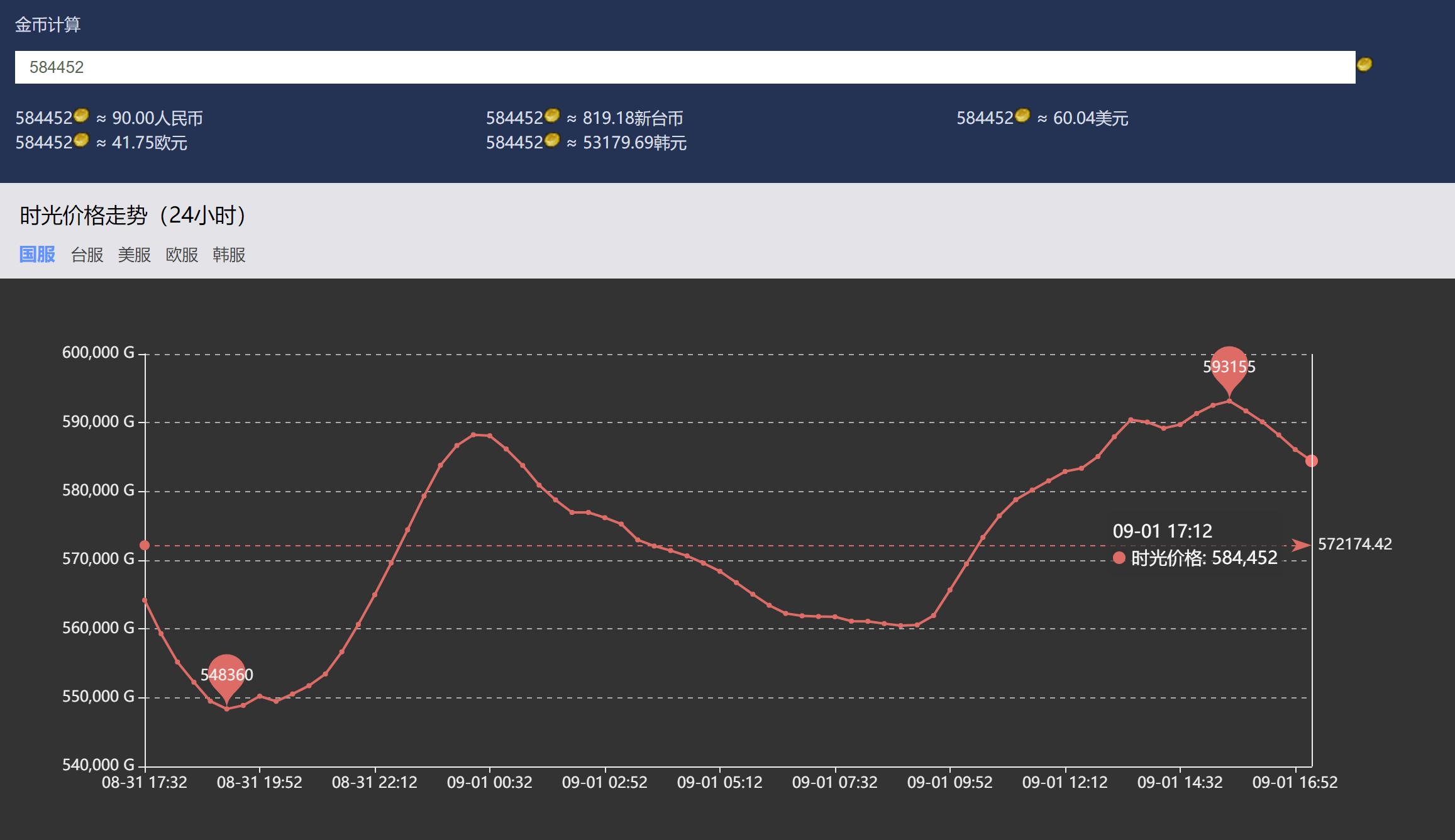1455x840 pixels.
Task: Click the coin icon in the 欧元 conversion
Action: click(x=81, y=140)
